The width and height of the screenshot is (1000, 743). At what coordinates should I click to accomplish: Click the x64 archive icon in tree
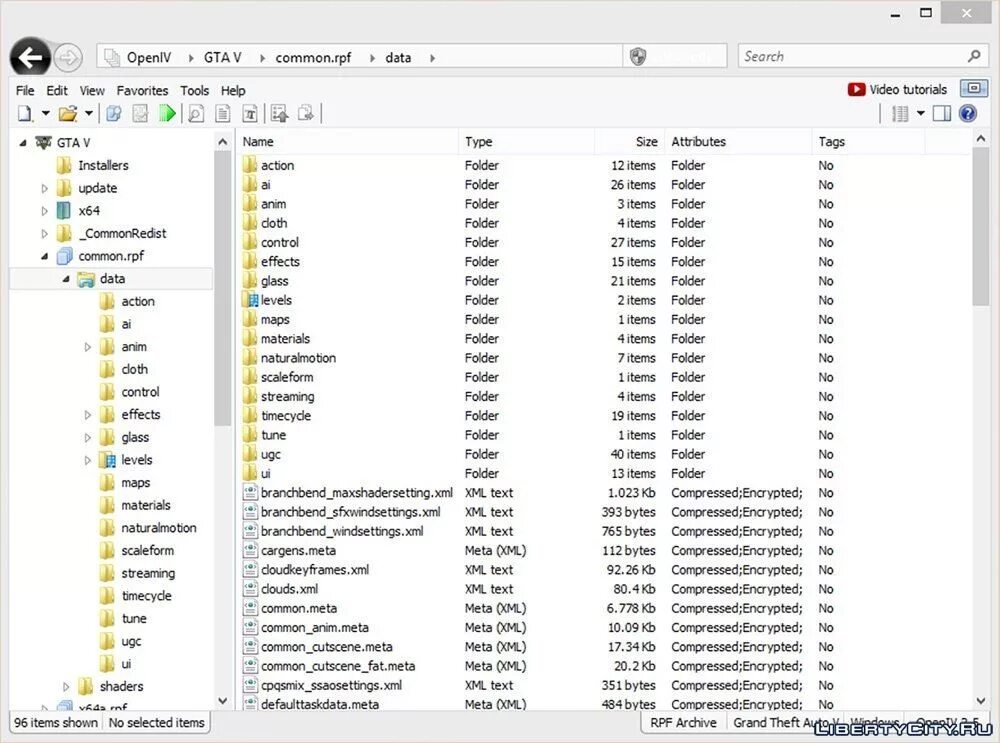pos(64,210)
